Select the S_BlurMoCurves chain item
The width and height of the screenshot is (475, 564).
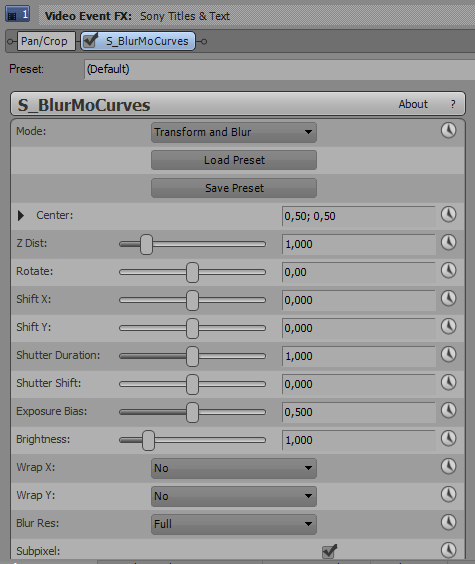[138, 41]
